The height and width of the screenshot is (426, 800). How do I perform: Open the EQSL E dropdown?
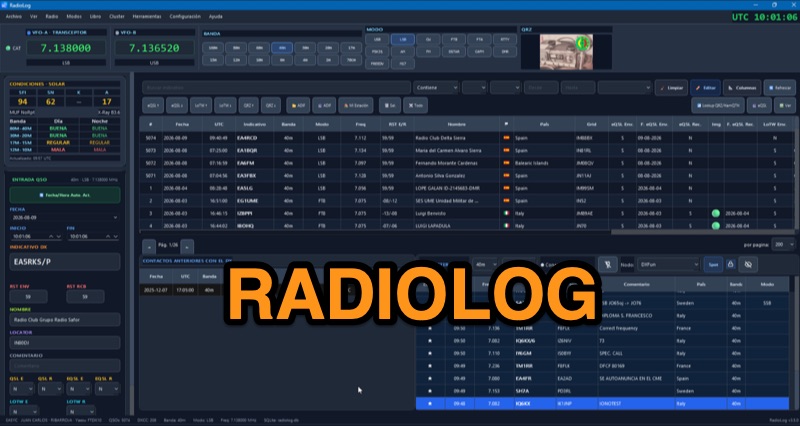click(x=79, y=389)
